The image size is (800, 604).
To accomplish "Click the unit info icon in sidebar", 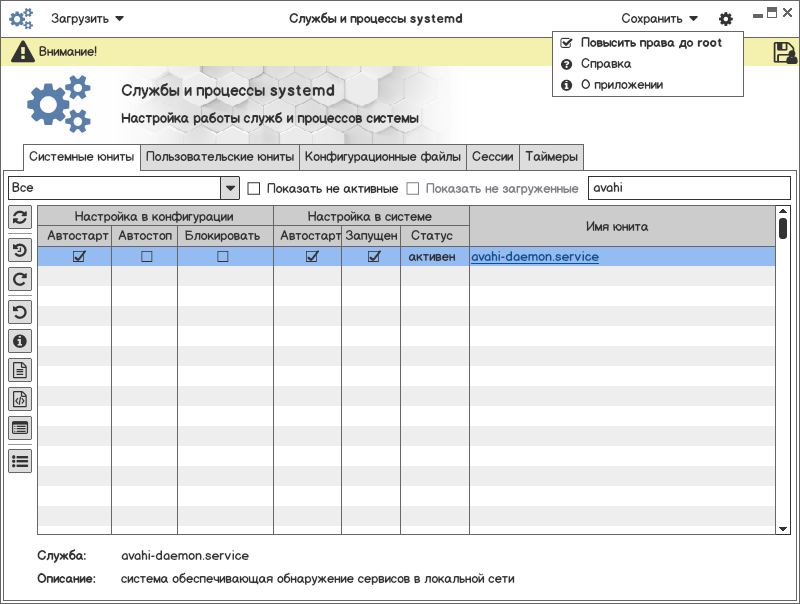I will click(20, 341).
